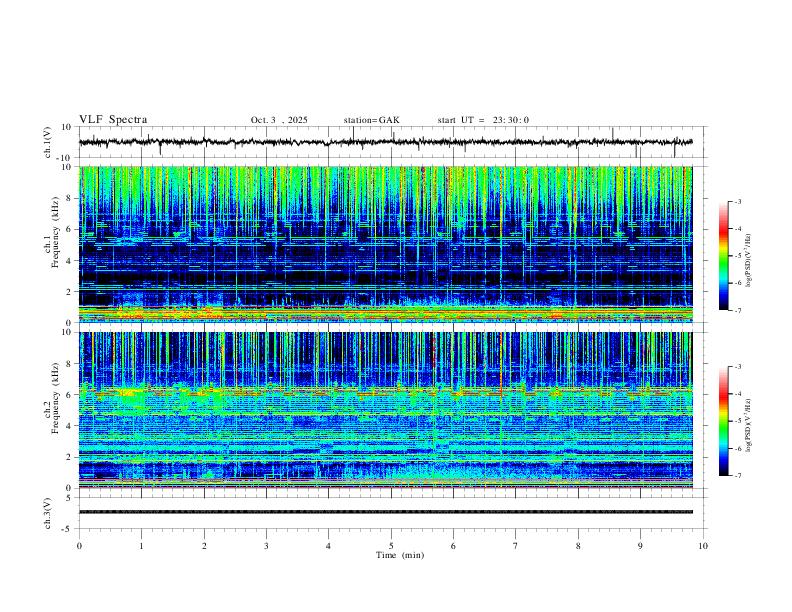Viewport: 792px width, 612px height.
Task: Select the date "Oct. 3 , 2025"
Action: (x=279, y=120)
